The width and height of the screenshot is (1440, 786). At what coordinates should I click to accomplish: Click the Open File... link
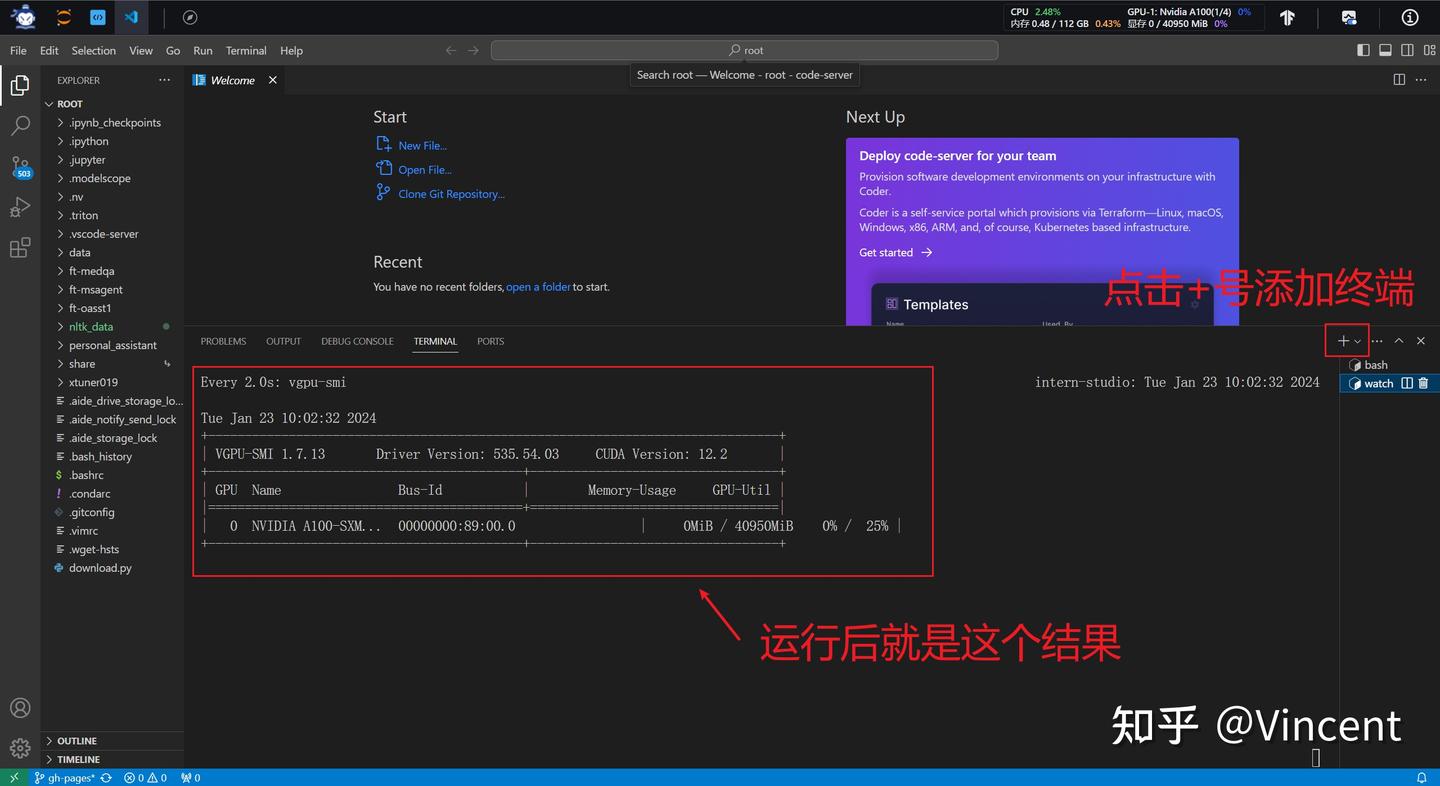click(x=425, y=170)
